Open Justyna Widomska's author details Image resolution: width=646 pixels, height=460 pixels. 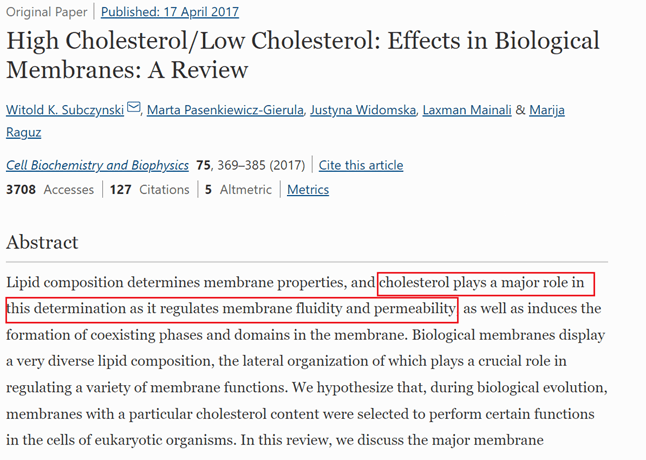(x=362, y=110)
